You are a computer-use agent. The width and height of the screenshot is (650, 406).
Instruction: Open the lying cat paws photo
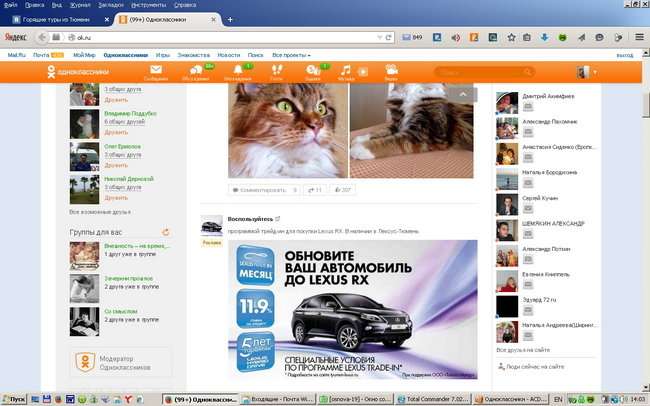click(412, 130)
